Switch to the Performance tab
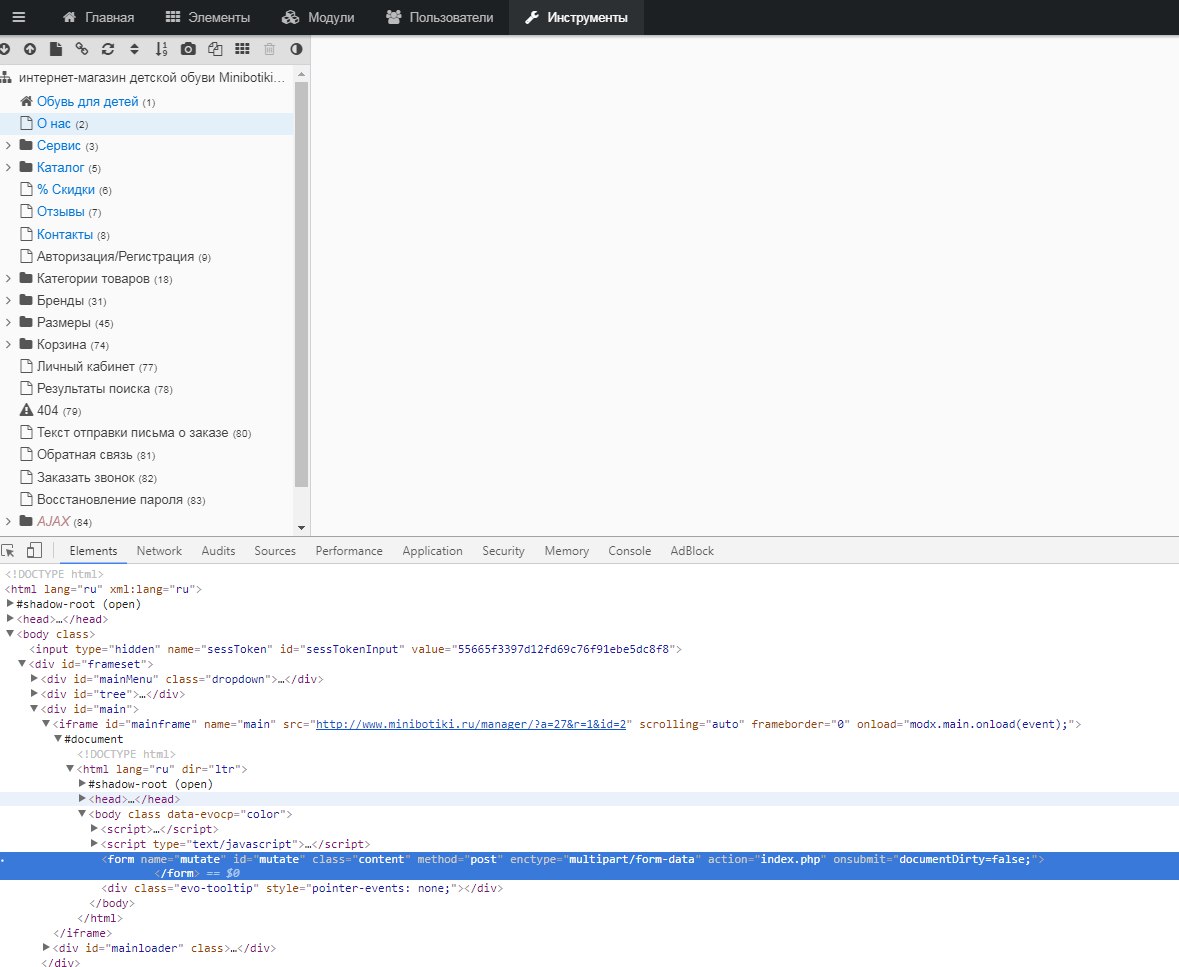 pos(349,550)
